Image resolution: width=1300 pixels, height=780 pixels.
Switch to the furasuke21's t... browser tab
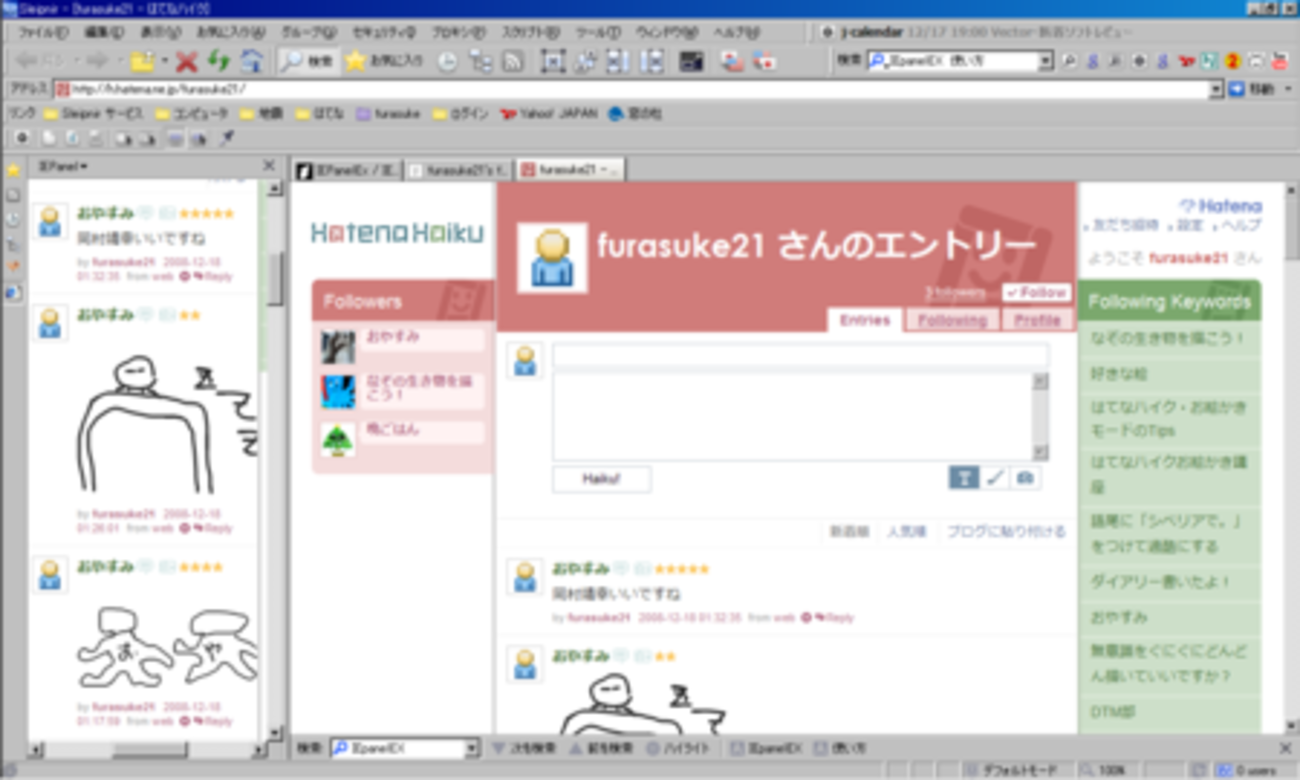coord(458,171)
